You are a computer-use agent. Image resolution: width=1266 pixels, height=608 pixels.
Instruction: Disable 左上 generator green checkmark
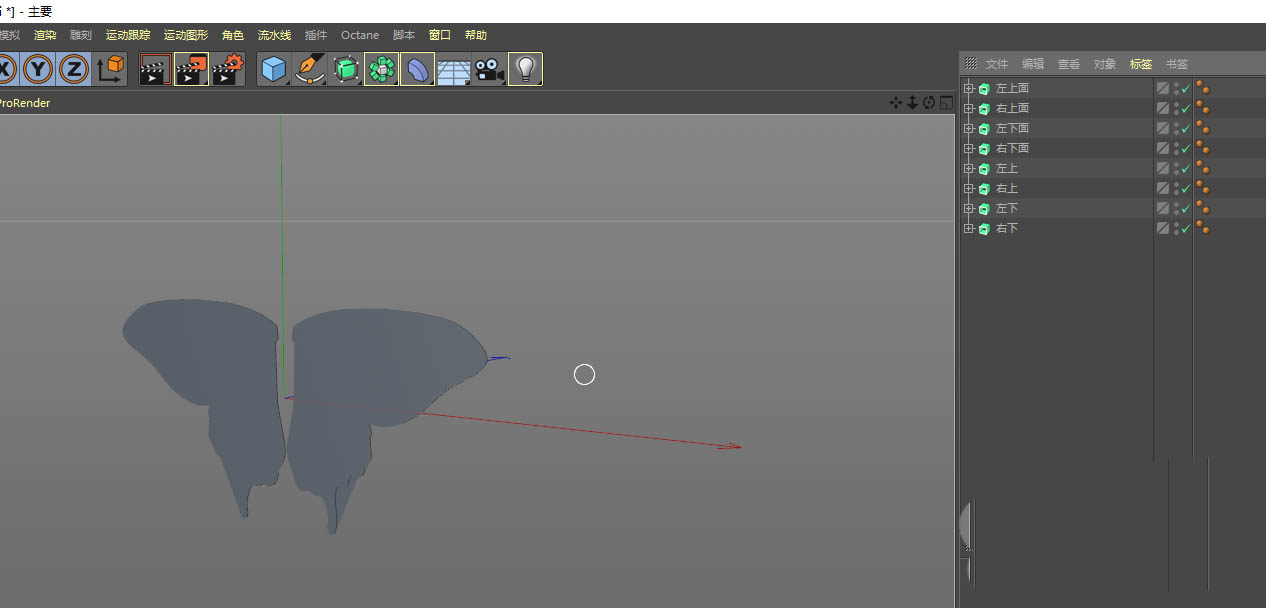coord(1186,169)
